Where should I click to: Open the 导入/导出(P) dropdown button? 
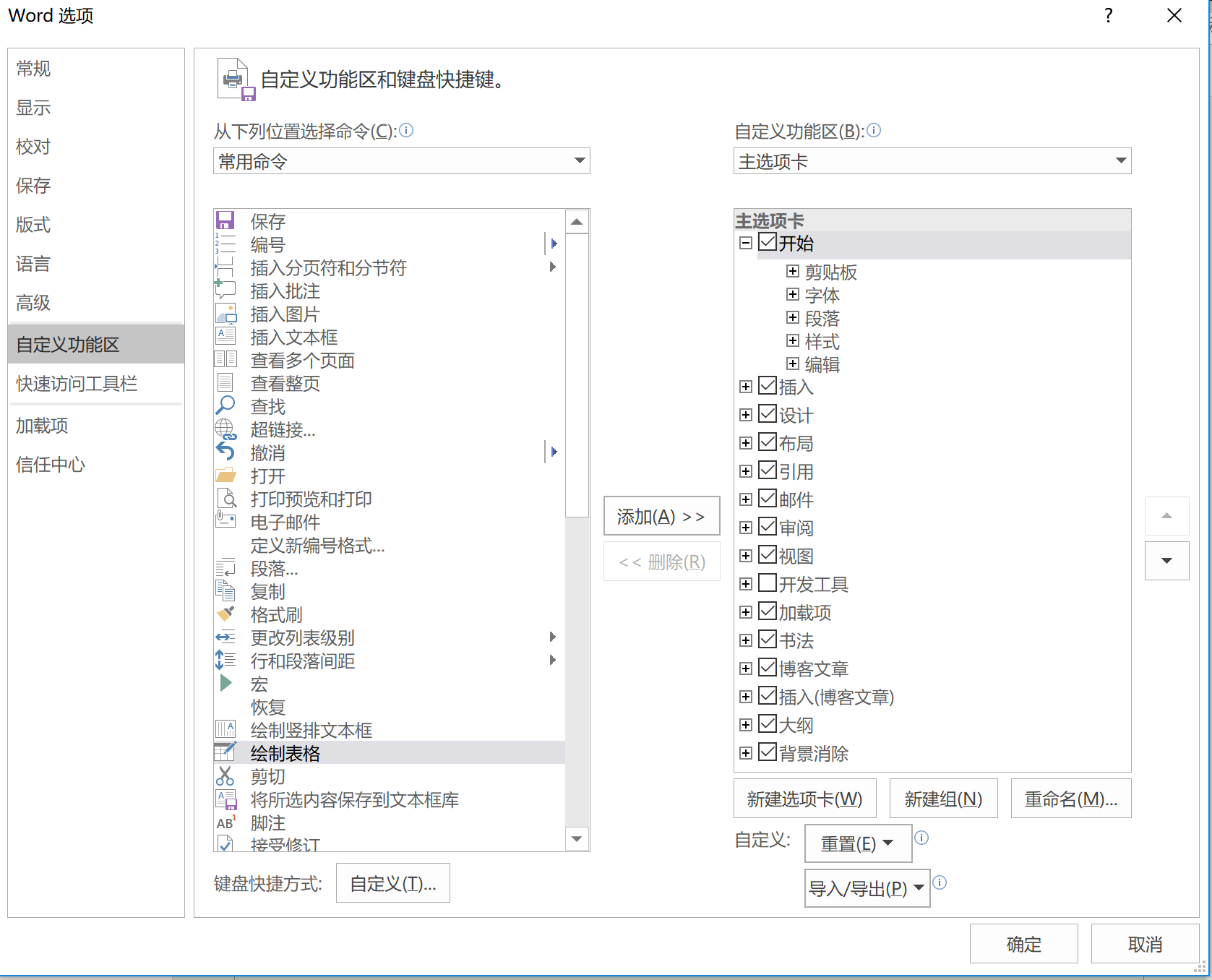click(867, 888)
